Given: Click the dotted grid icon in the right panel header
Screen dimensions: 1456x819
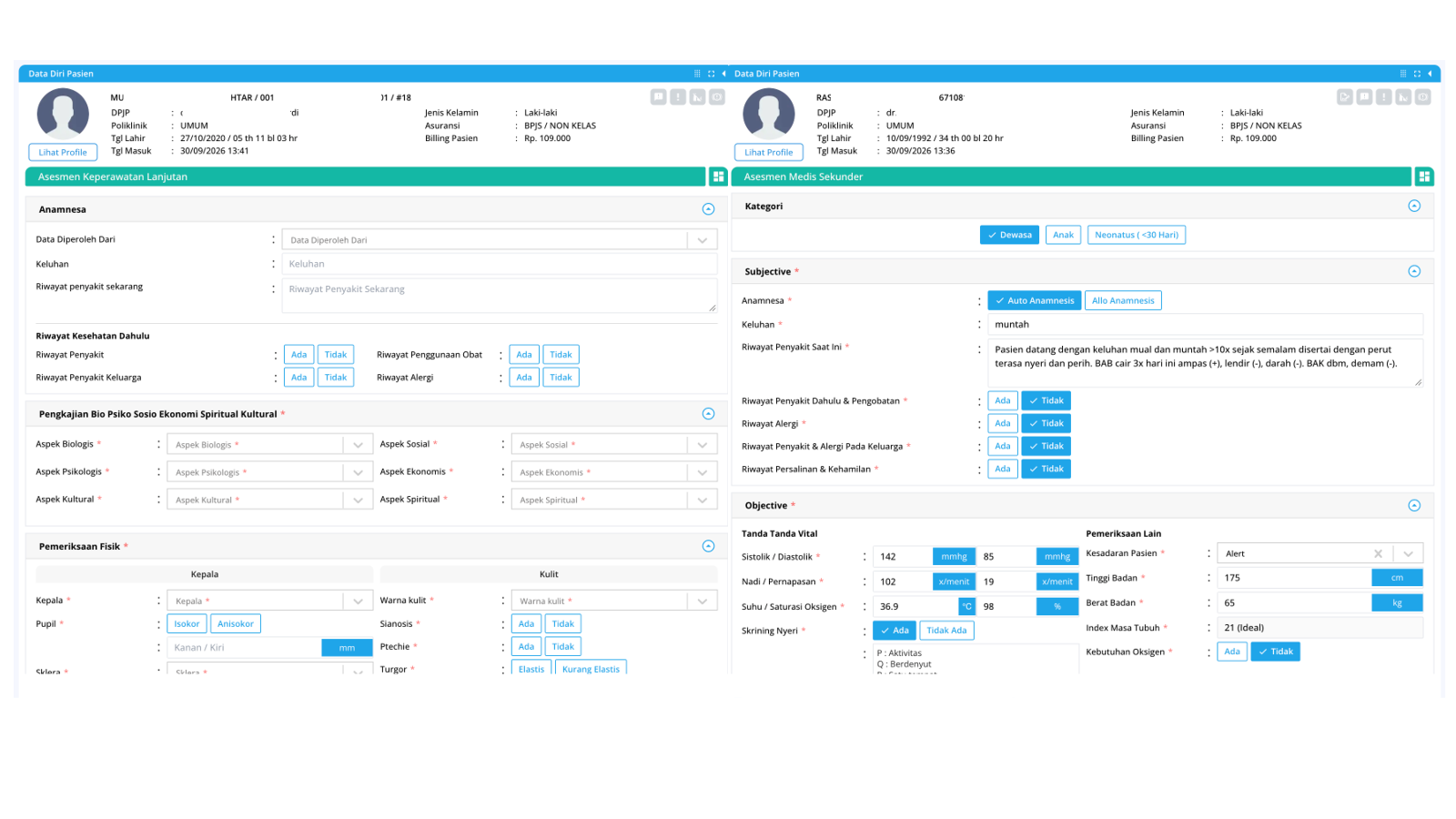Looking at the screenshot, I should (1403, 74).
